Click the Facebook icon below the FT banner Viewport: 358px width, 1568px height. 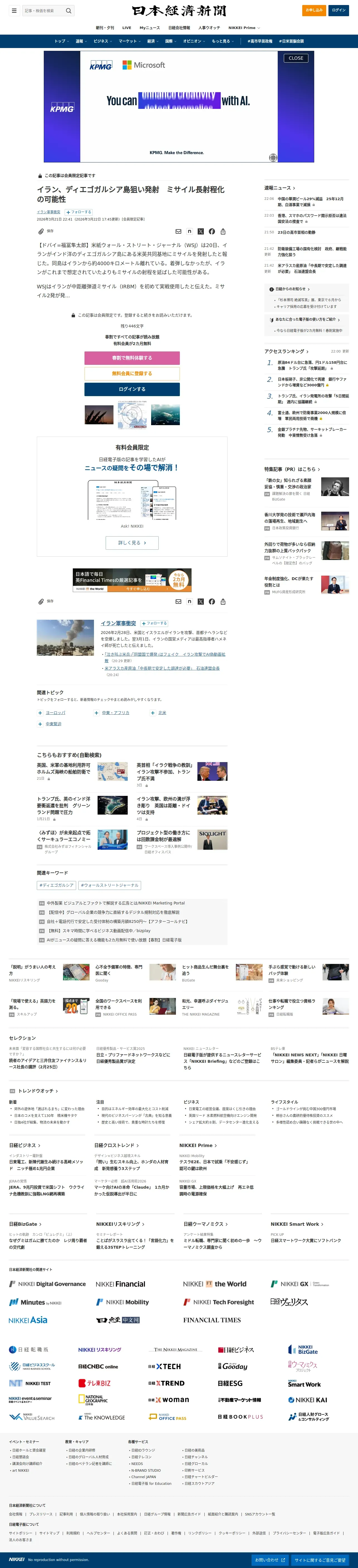point(212,601)
